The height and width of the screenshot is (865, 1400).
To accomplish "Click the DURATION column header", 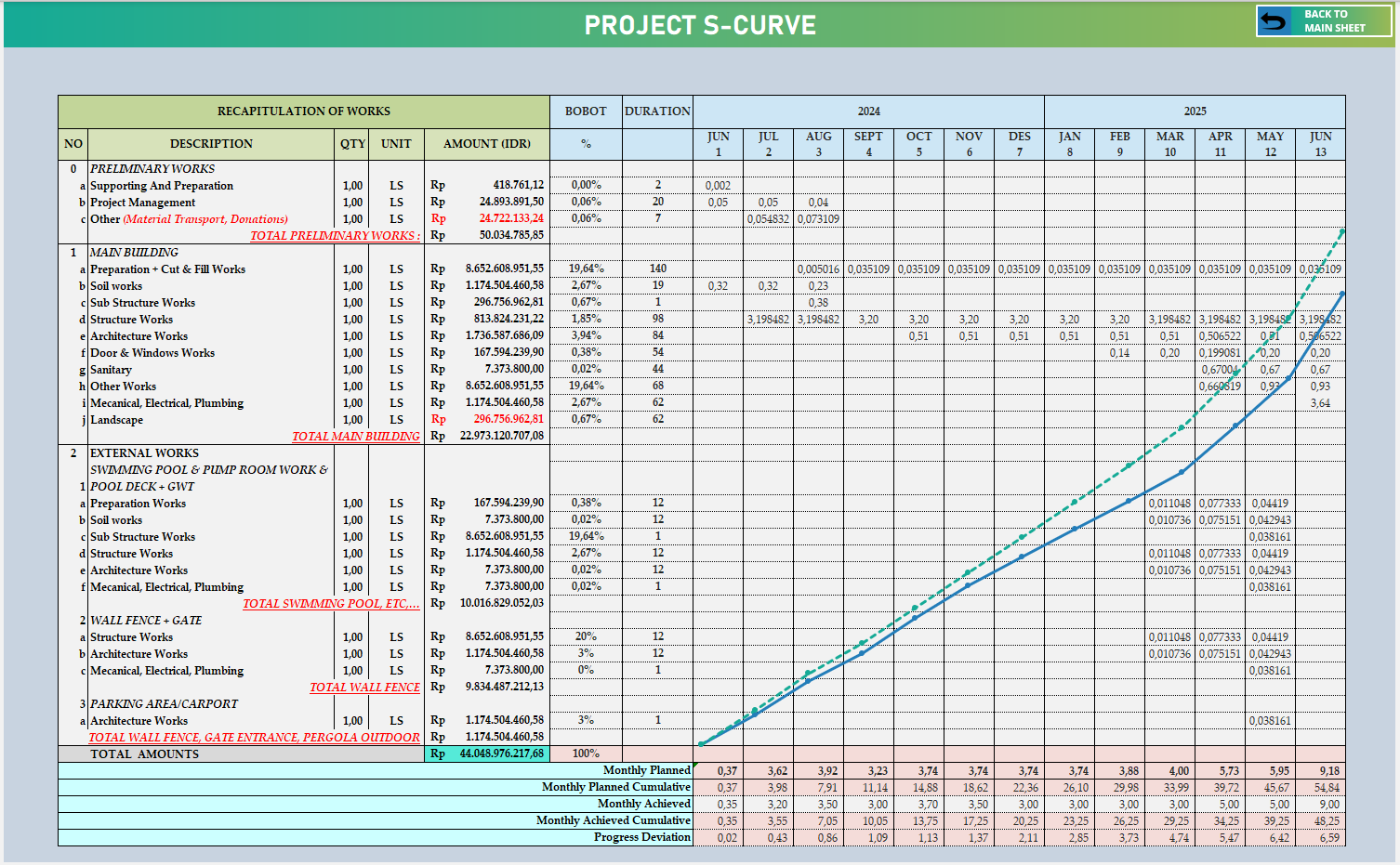I will click(x=657, y=111).
